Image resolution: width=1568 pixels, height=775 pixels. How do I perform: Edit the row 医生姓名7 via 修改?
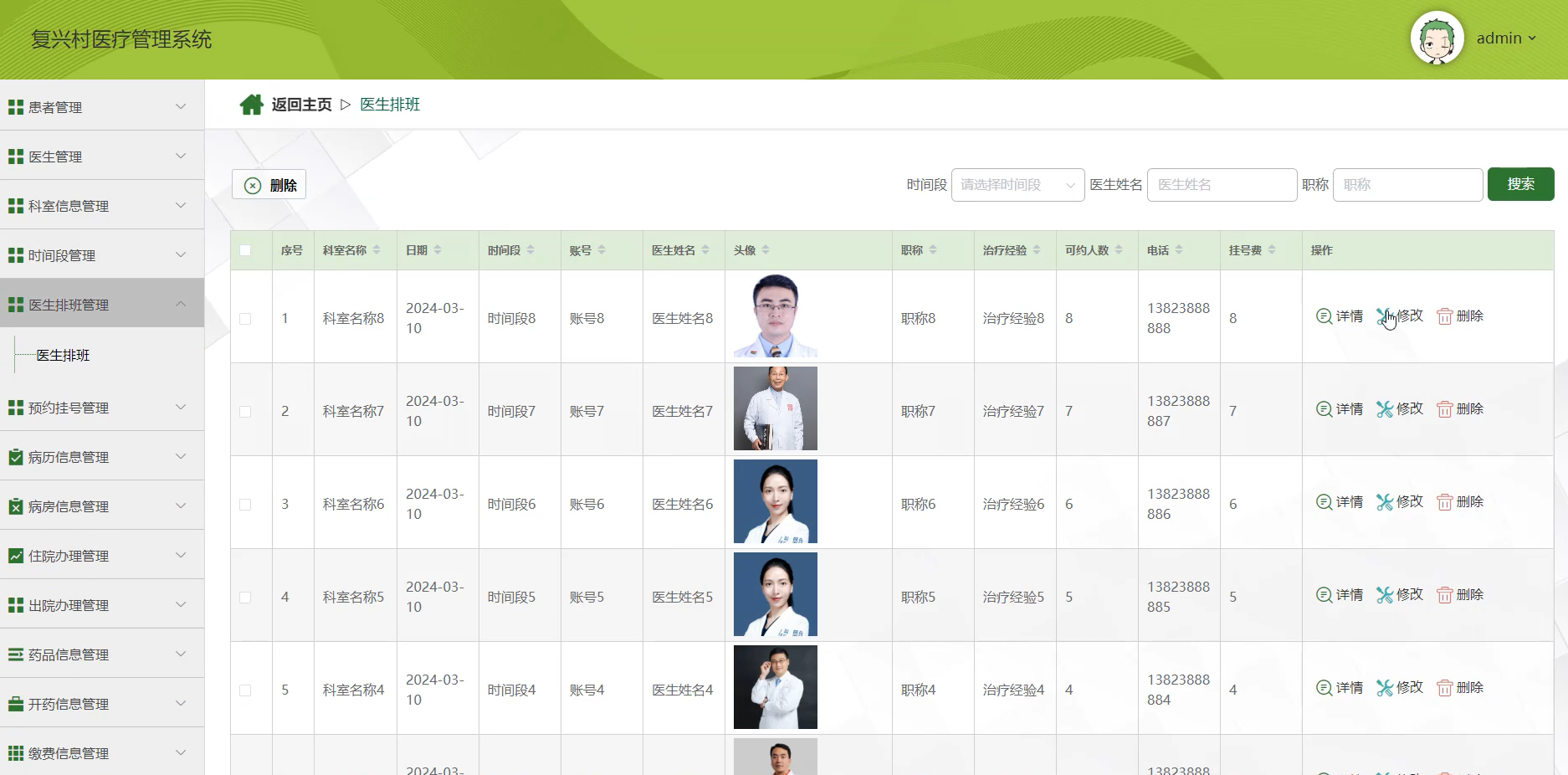1400,409
